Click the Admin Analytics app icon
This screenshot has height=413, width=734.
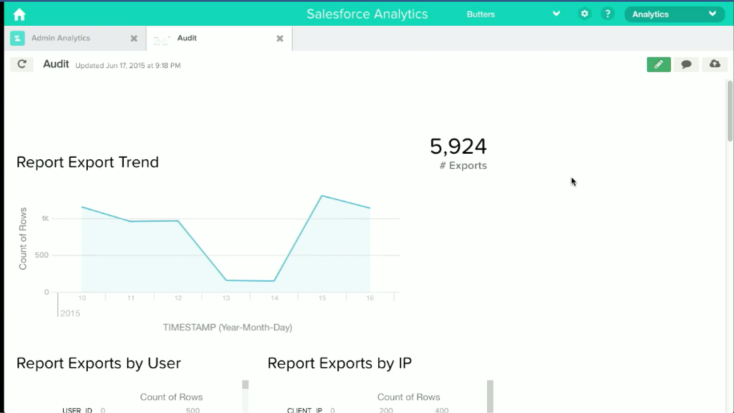pyautogui.click(x=17, y=38)
